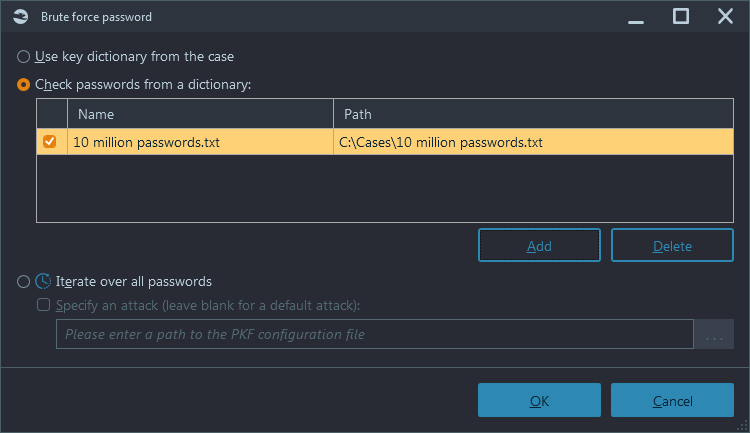Click the Cancel button
The width and height of the screenshot is (750, 433).
[672, 400]
